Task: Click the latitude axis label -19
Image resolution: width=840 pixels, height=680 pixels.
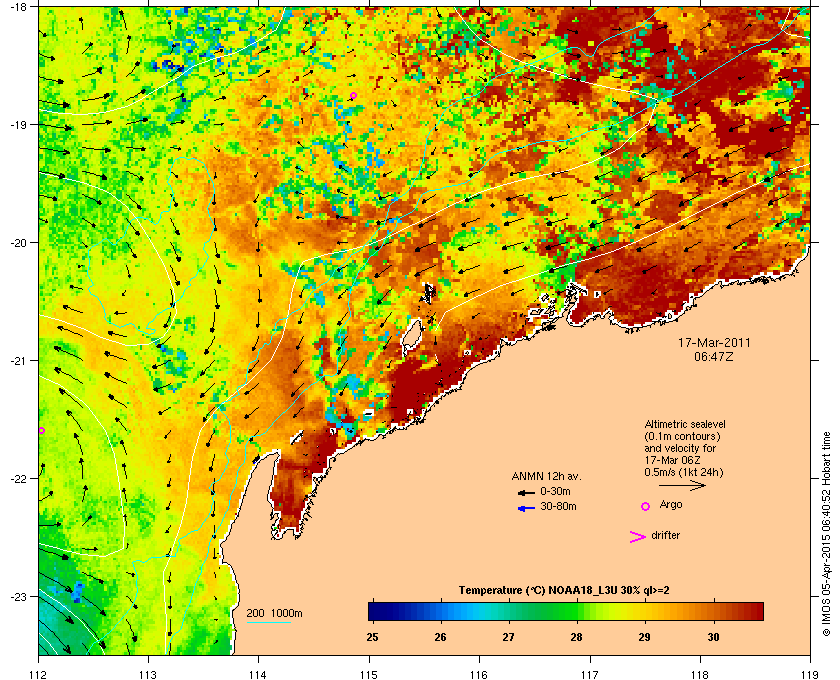Action: click(x=19, y=125)
